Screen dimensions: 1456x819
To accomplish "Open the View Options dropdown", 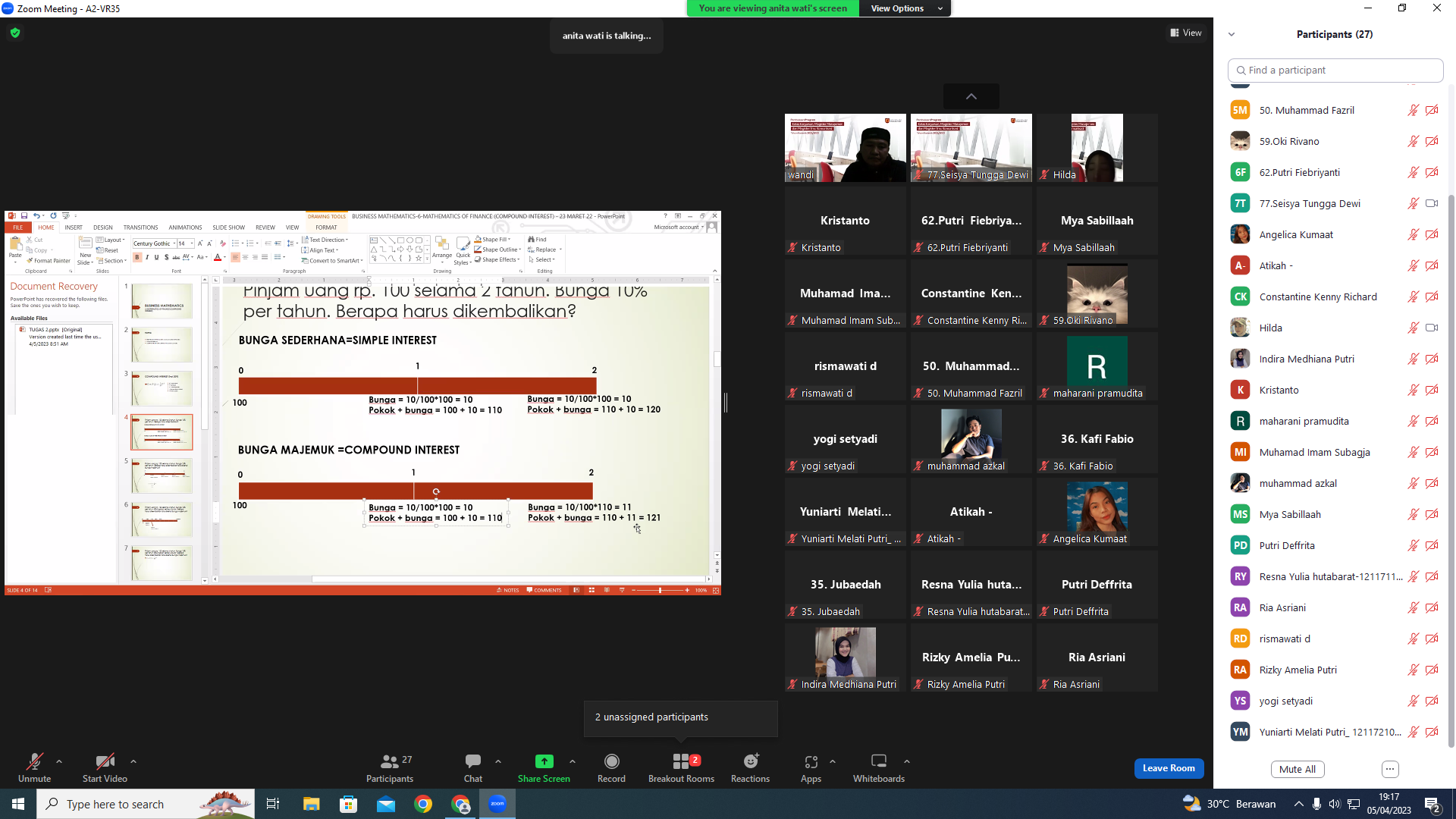I will tap(905, 8).
